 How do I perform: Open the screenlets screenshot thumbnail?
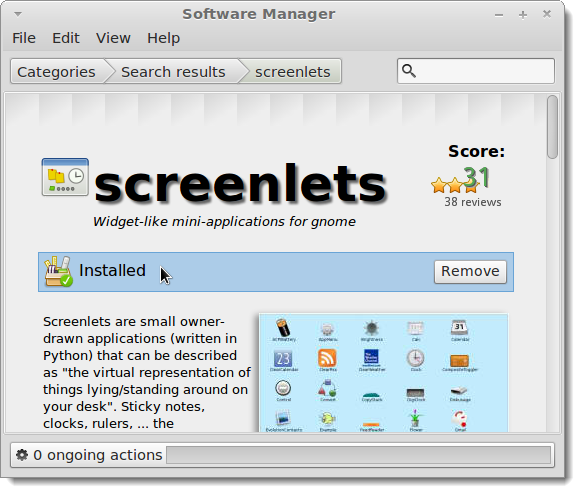point(383,373)
